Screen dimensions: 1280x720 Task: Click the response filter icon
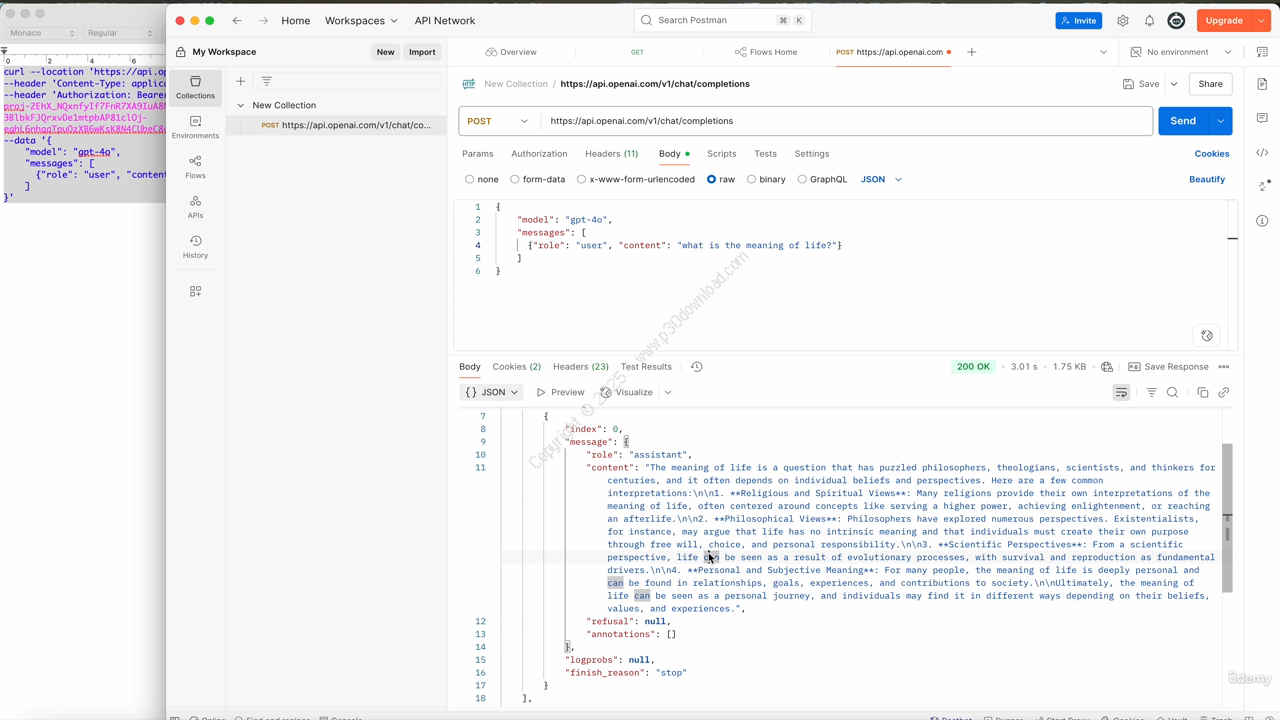click(1151, 393)
